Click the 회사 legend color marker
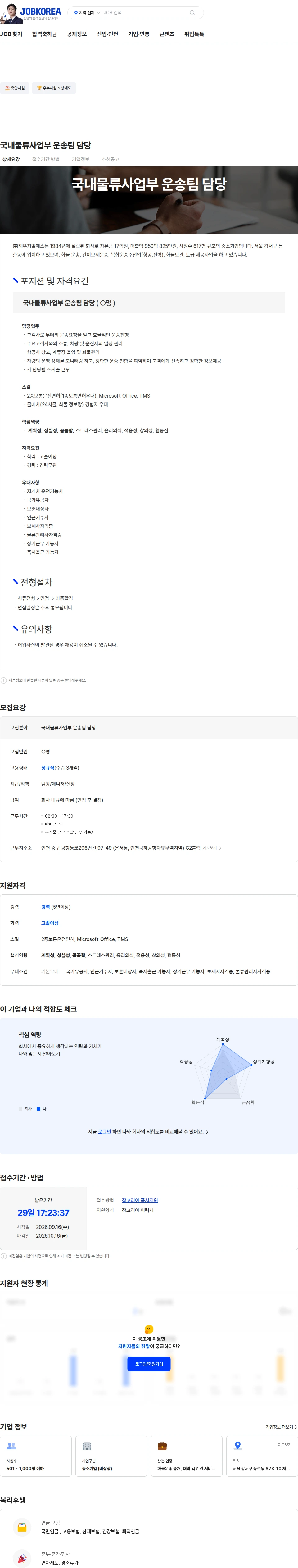The height and width of the screenshot is (1568, 298). pos(20,1108)
